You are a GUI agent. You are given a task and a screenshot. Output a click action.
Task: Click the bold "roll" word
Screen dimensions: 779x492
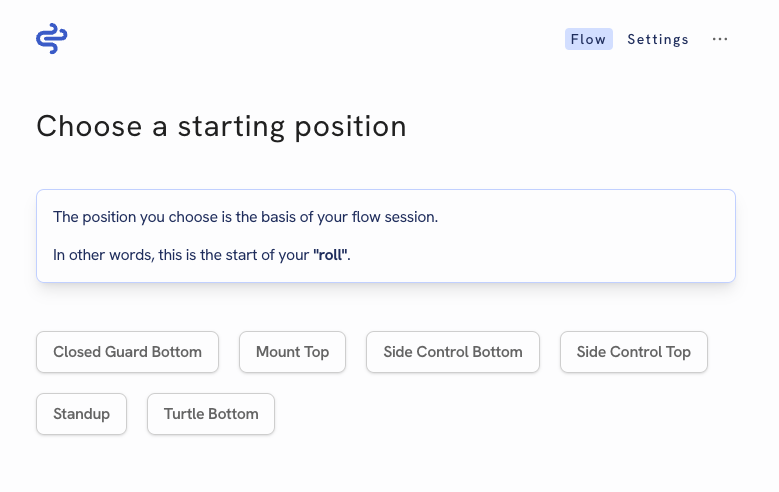click(x=330, y=255)
